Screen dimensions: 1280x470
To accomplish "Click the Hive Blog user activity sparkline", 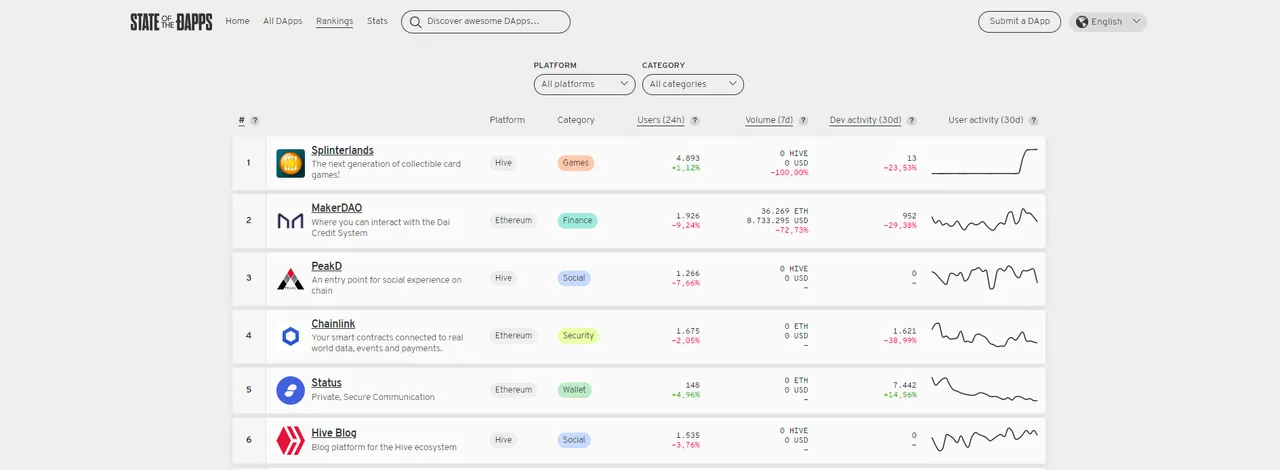I will point(984,439).
